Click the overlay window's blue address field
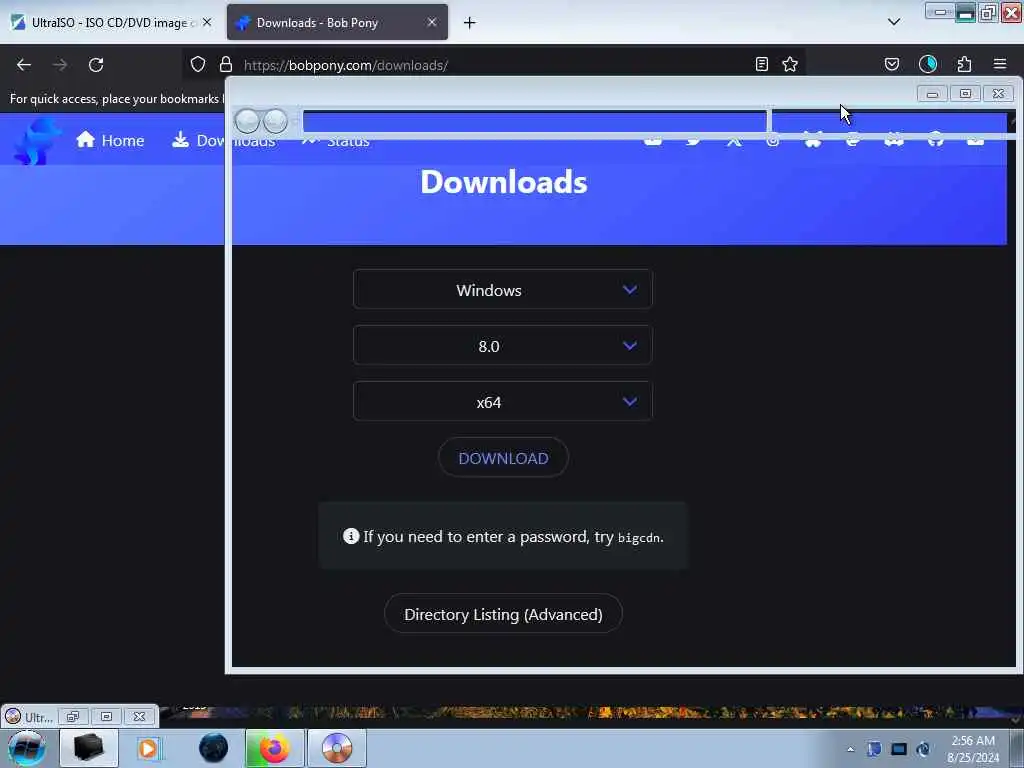 (534, 122)
